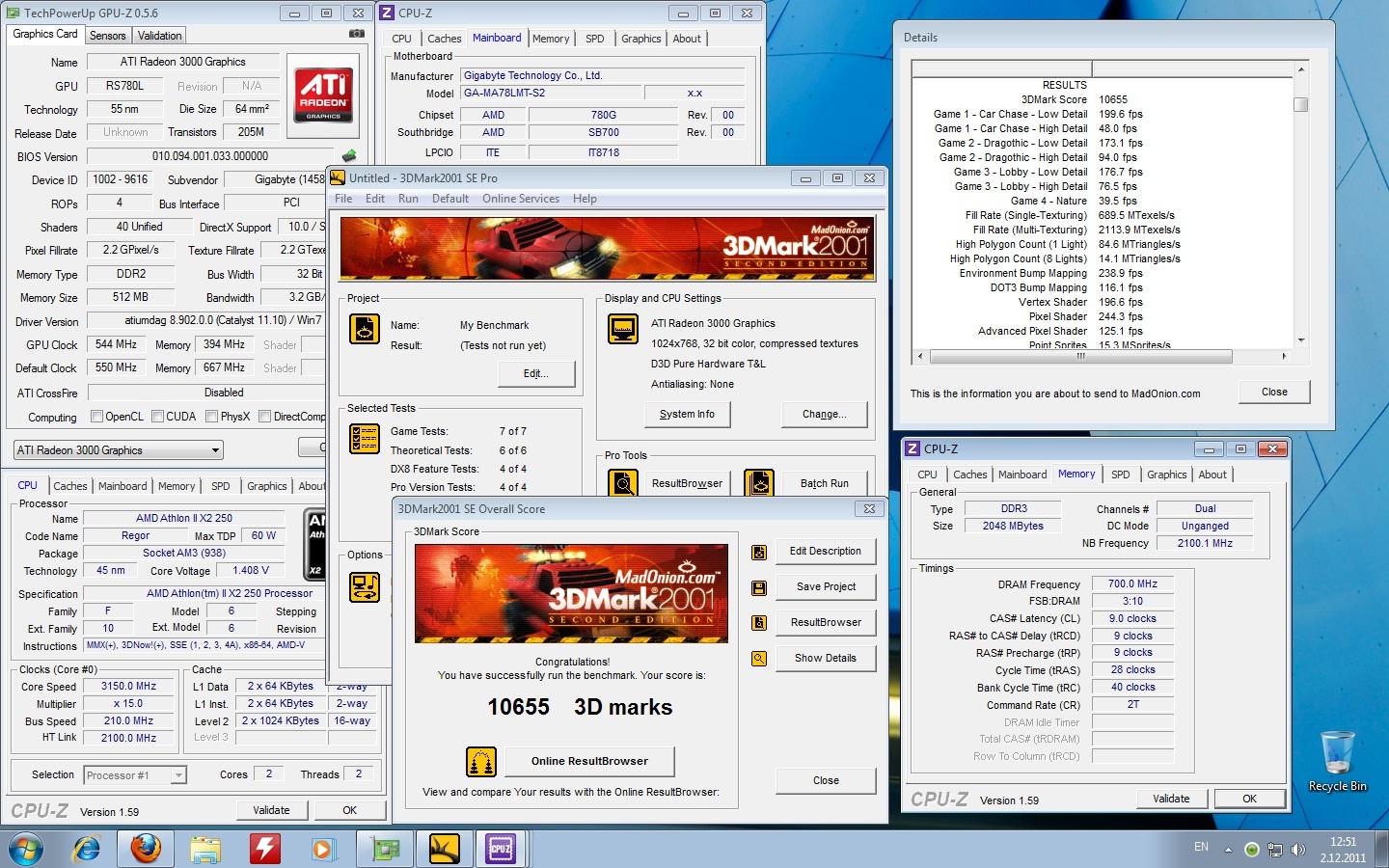The height and width of the screenshot is (868, 1389).
Task: Switch to the CPU-Z taskbar button
Action: pos(502,849)
